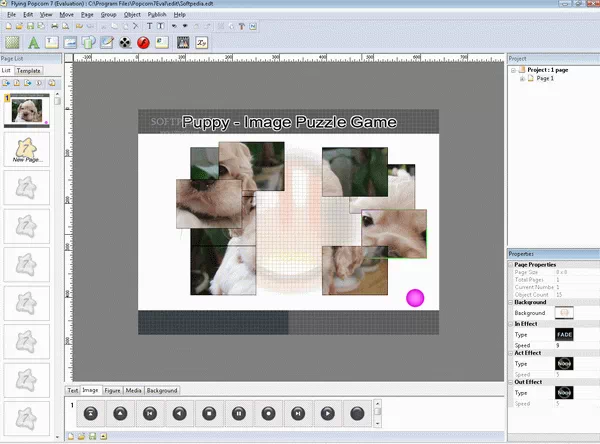Click the grid pattern tool icon
600x444 pixels.
click(x=12, y=42)
